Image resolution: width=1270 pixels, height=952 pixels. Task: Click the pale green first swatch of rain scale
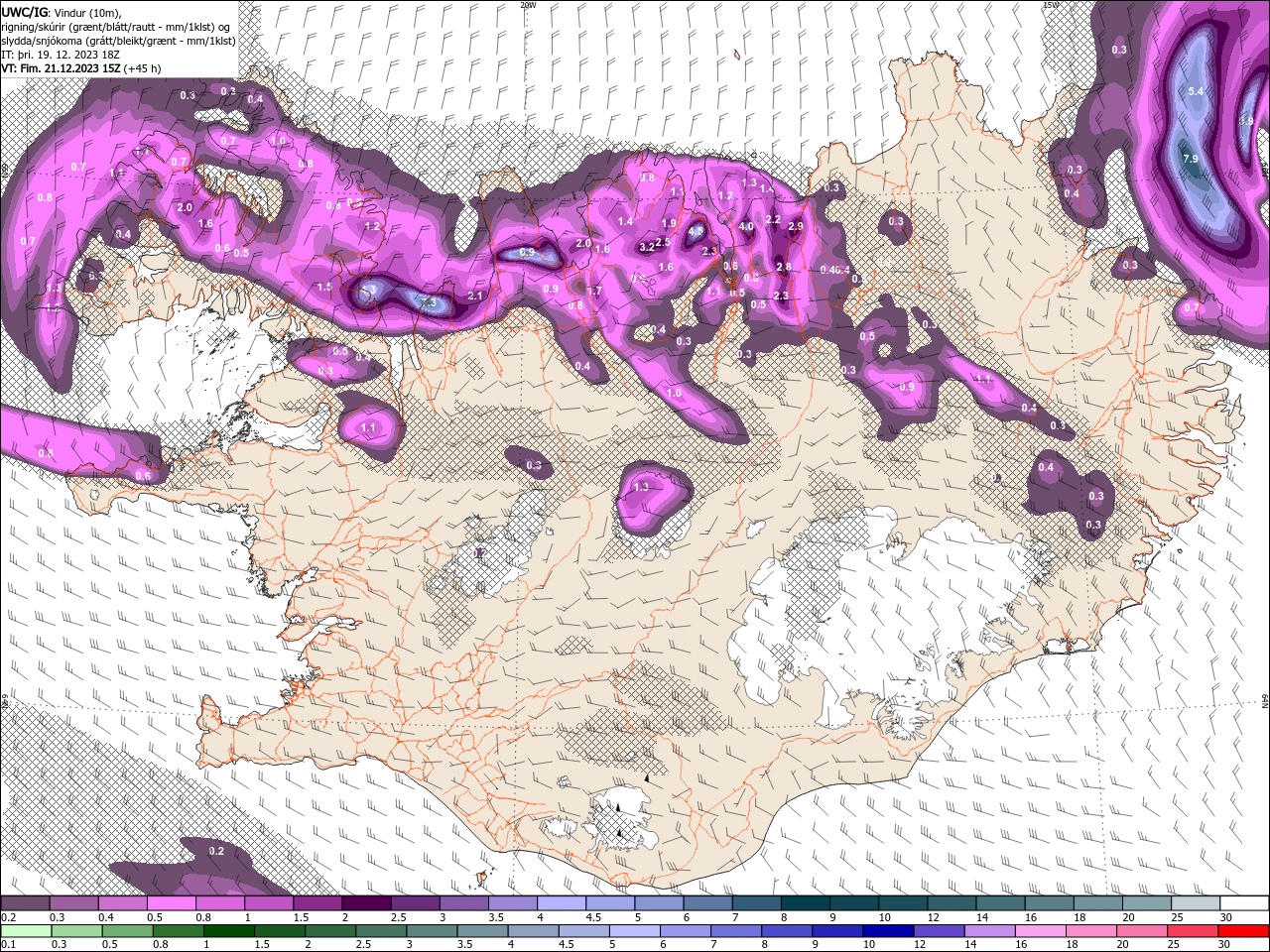coord(26,931)
